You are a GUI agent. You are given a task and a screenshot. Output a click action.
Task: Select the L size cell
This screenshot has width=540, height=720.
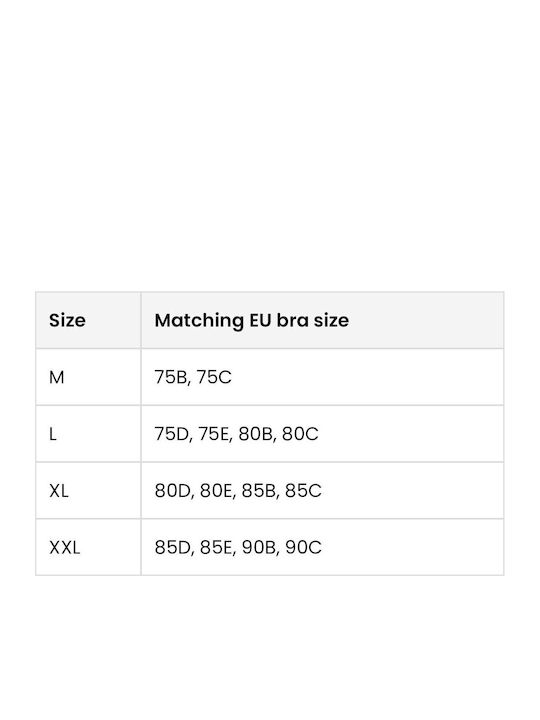pyautogui.click(x=88, y=434)
